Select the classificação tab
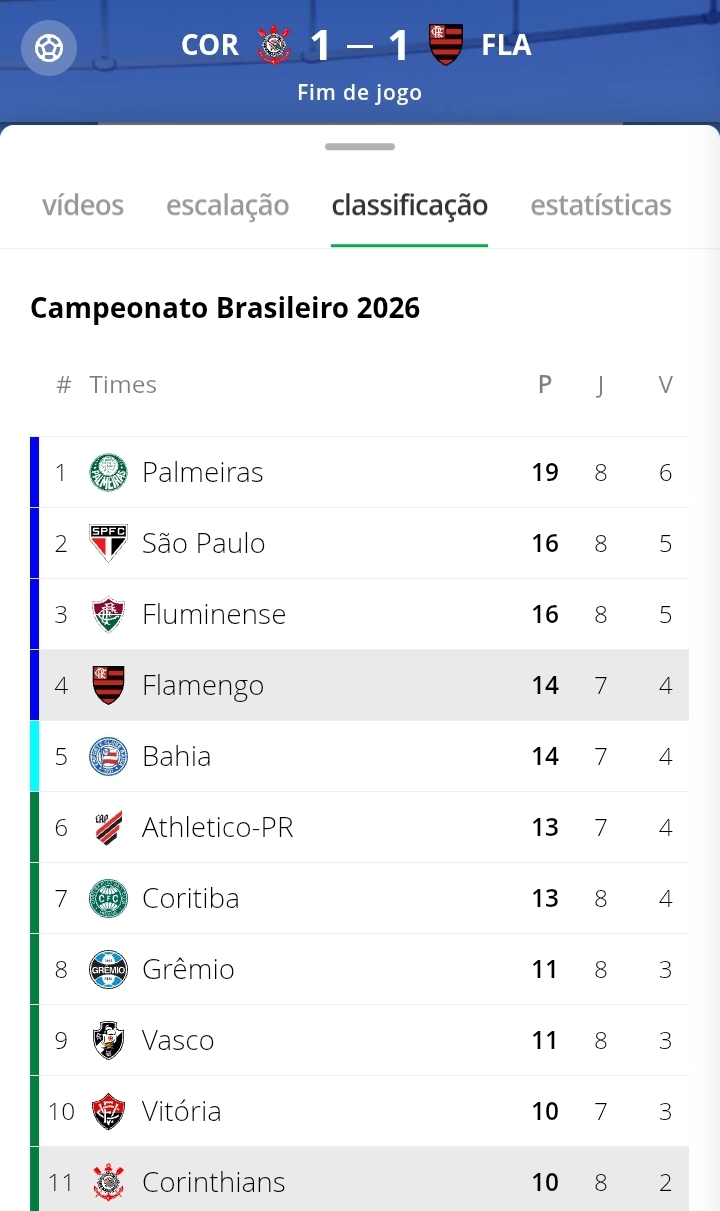This screenshot has width=720, height=1211. coord(409,206)
